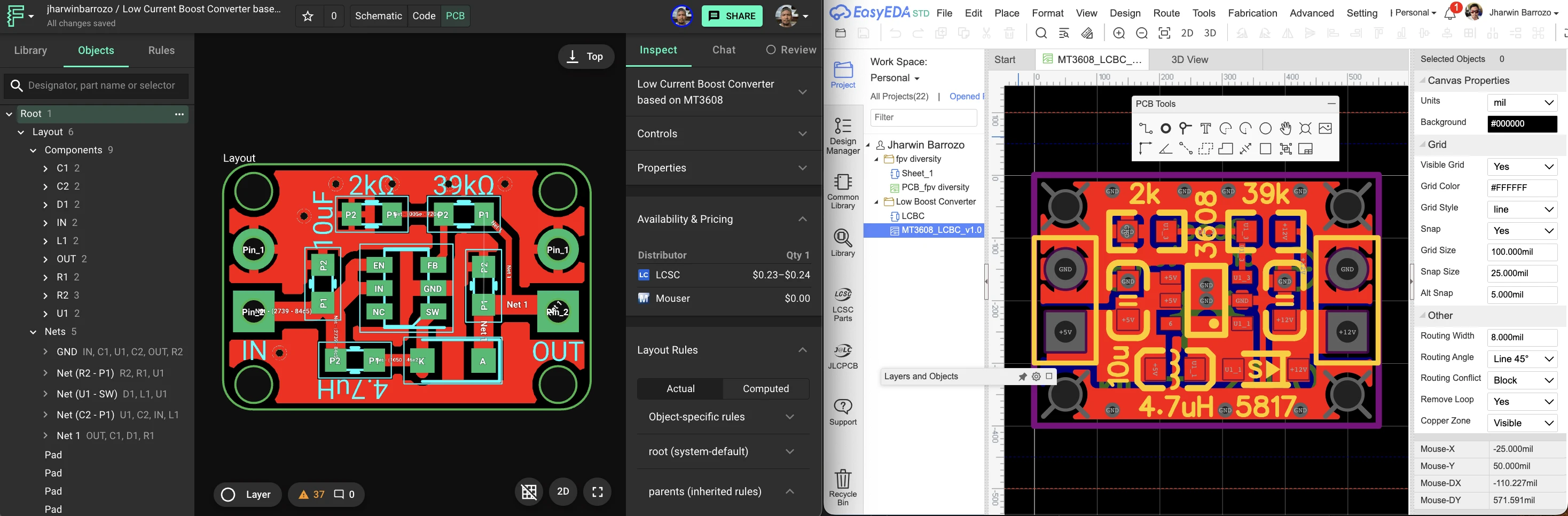Select the Pad tool in PCB Tools
This screenshot has height=516, width=1568.
tap(1185, 128)
